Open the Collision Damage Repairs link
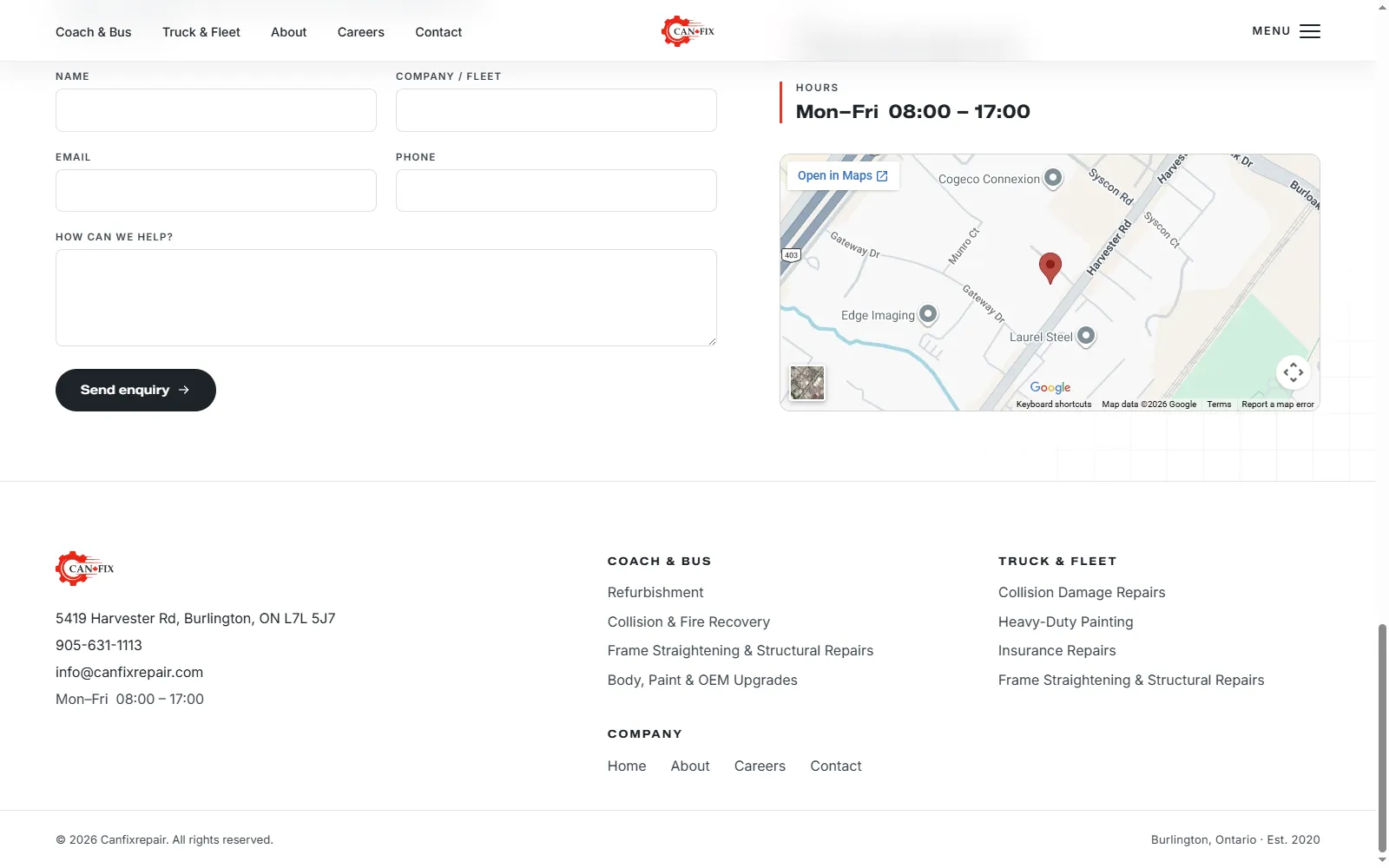Image resolution: width=1389 pixels, height=868 pixels. [1082, 593]
